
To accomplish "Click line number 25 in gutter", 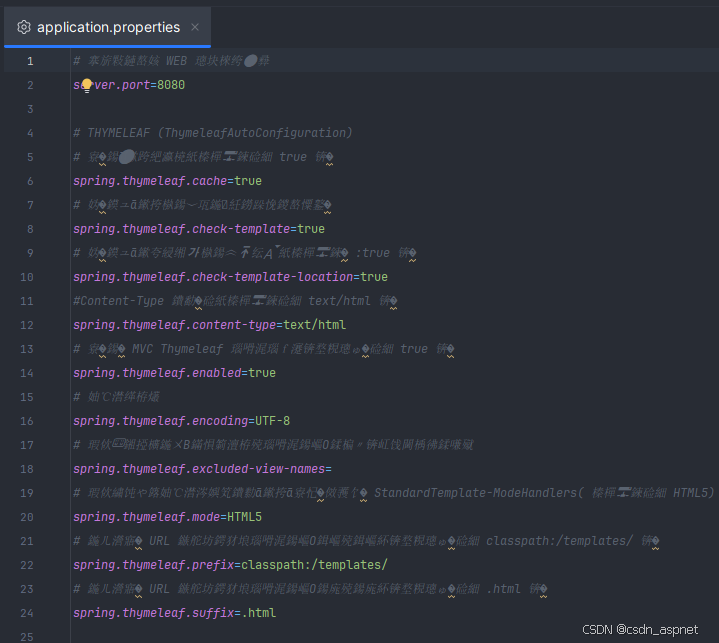I will tap(27, 637).
